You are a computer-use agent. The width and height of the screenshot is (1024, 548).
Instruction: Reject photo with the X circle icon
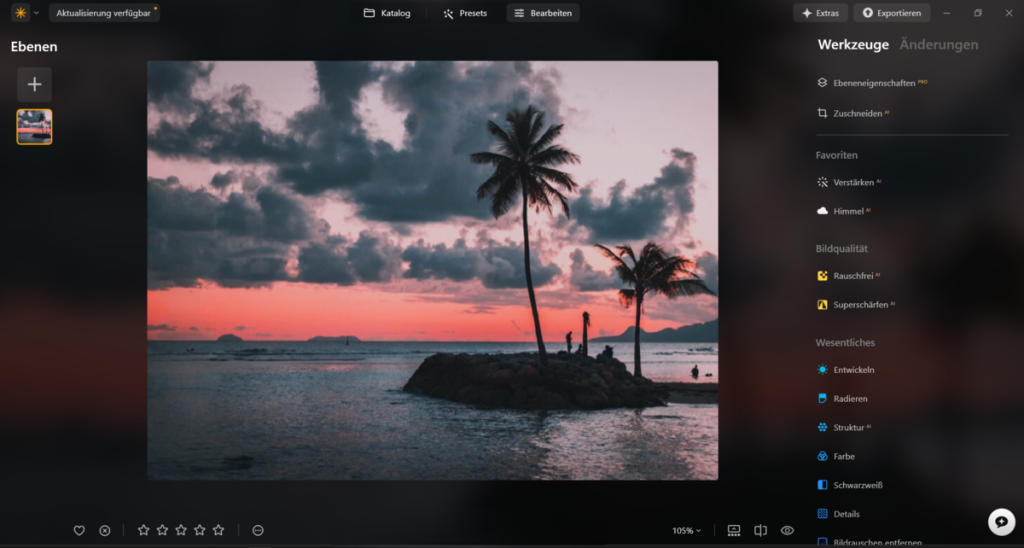[104, 530]
